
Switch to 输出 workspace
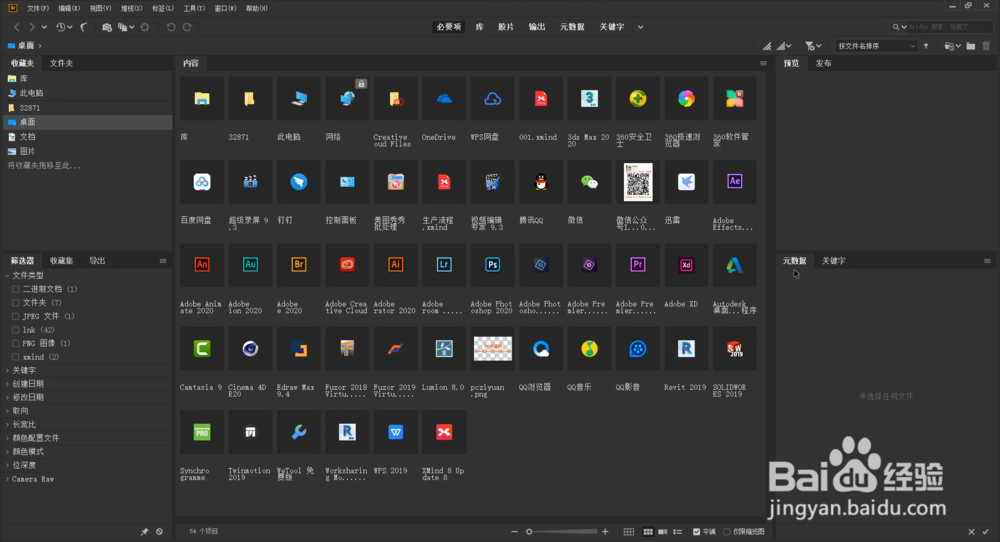537,27
